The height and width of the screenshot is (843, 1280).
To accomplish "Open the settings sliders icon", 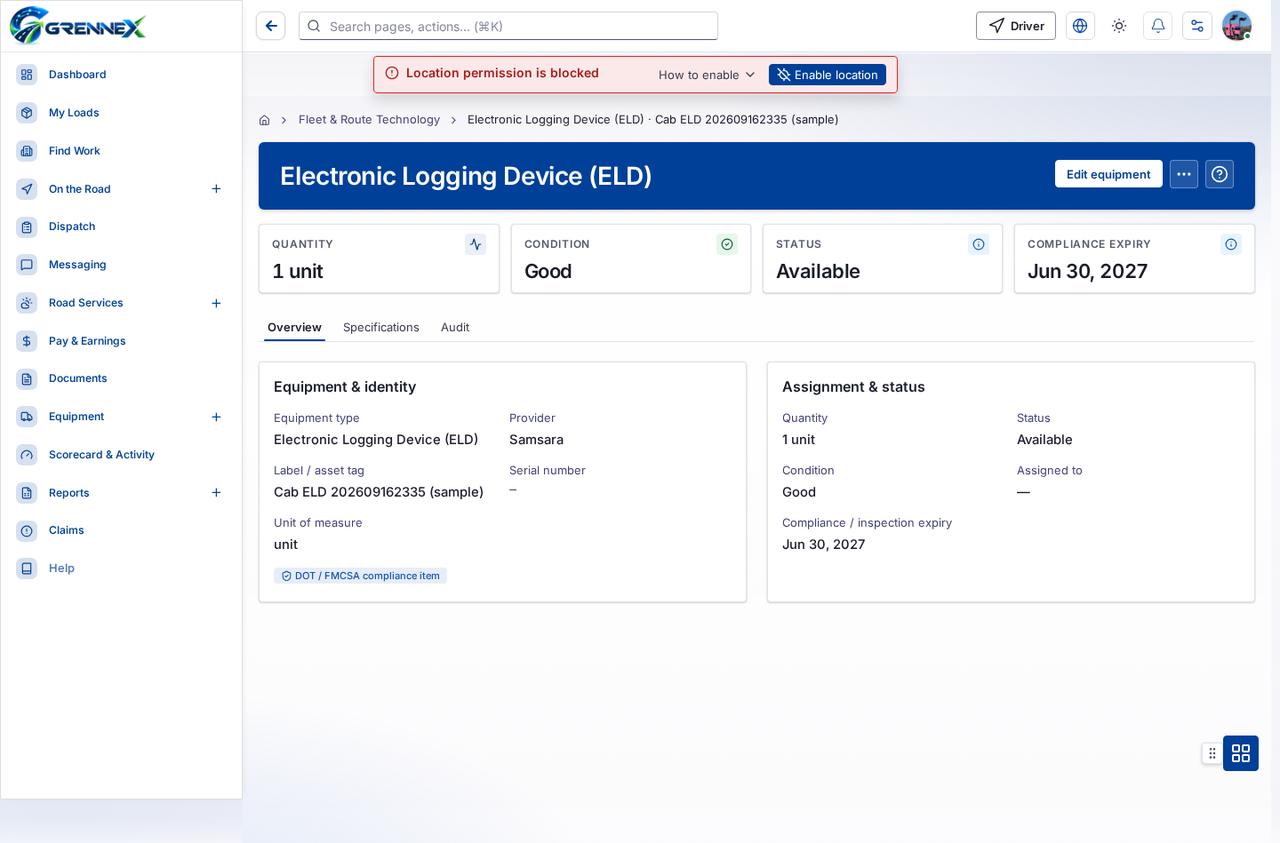I will pyautogui.click(x=1197, y=26).
